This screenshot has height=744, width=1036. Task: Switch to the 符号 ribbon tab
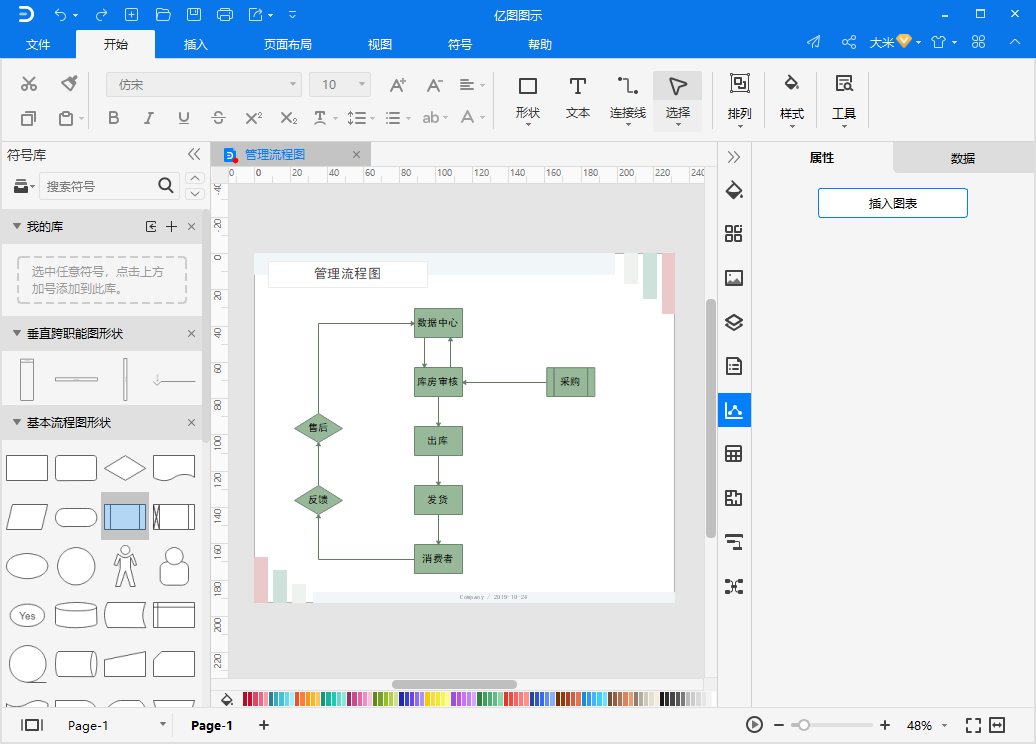point(460,44)
